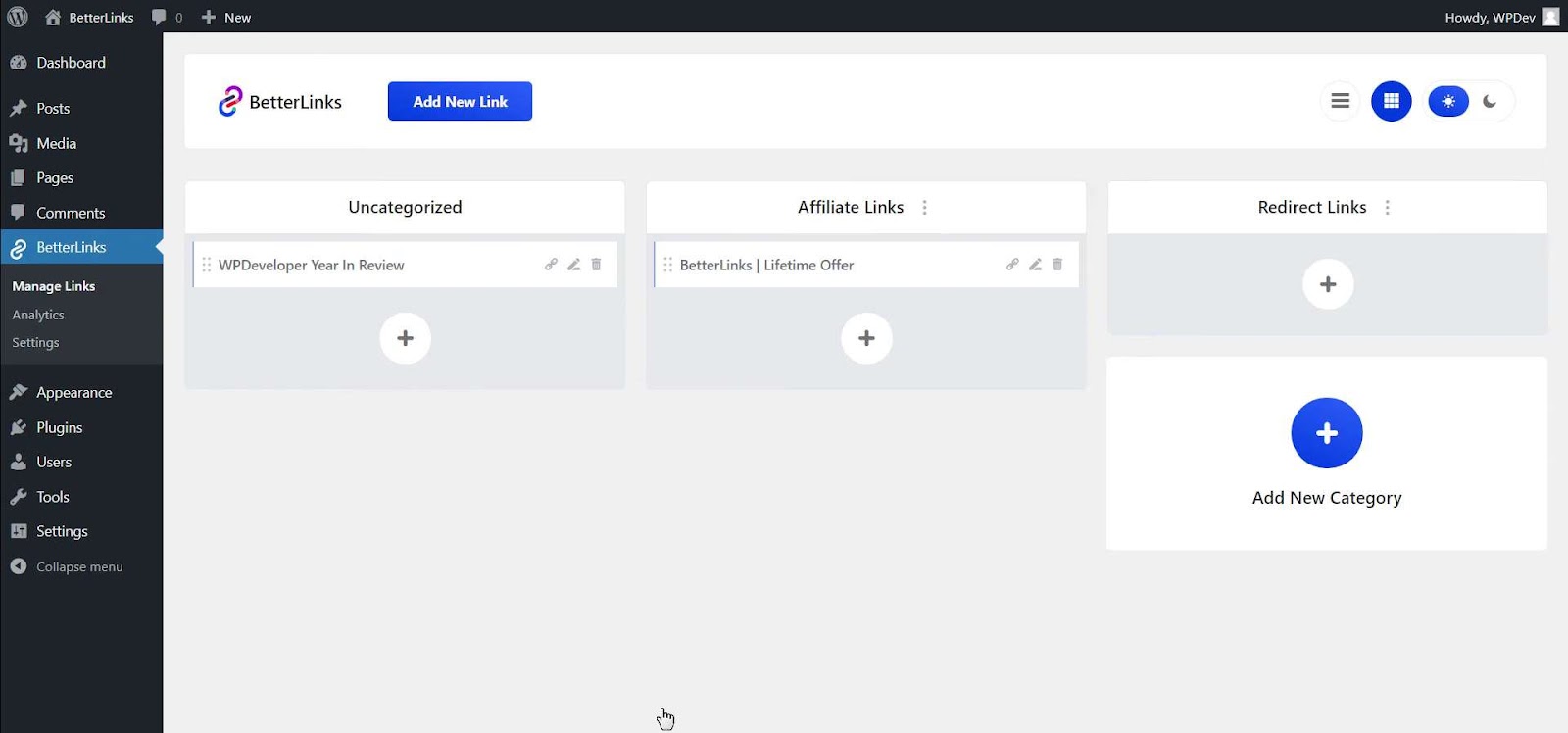Open WPDeveloper Year In Review link card
Image resolution: width=1568 pixels, height=733 pixels.
(405, 265)
